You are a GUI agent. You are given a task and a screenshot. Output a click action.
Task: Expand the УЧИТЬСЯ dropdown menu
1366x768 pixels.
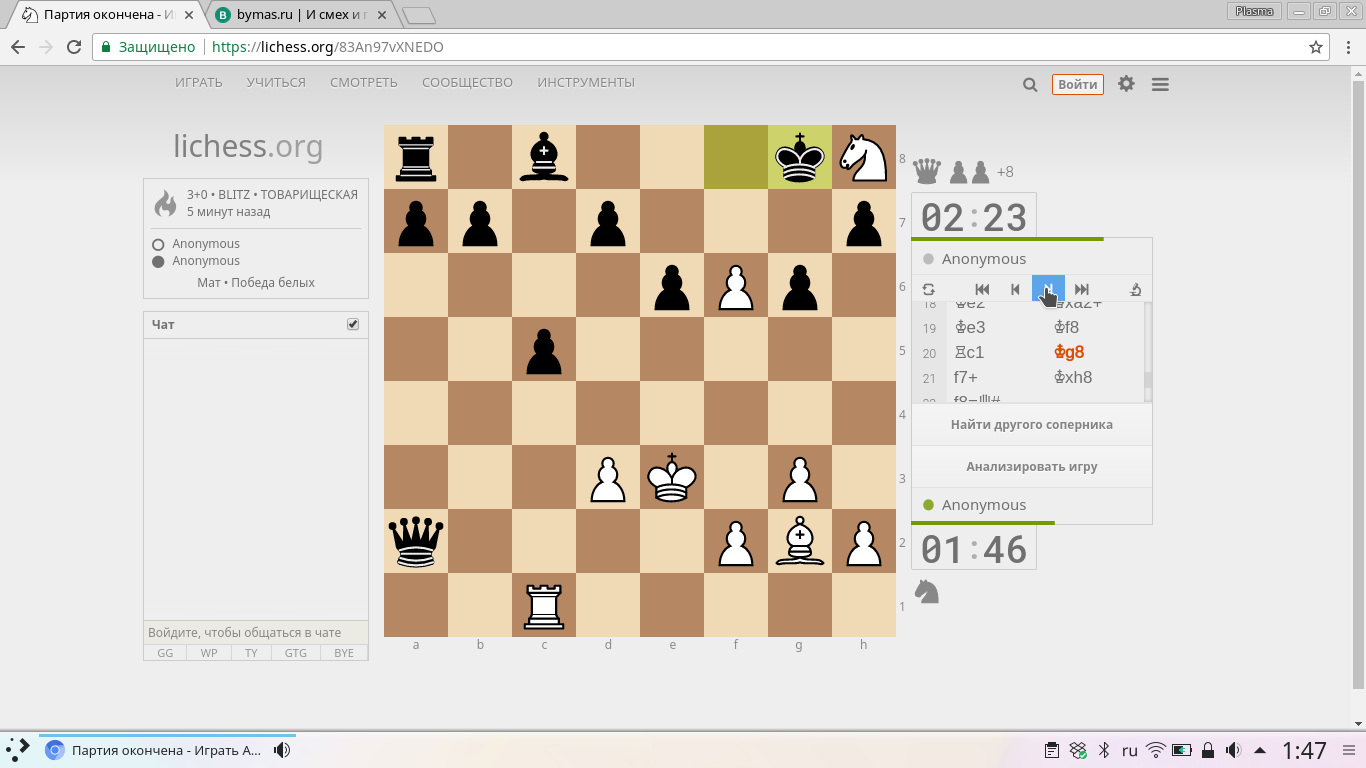point(276,83)
